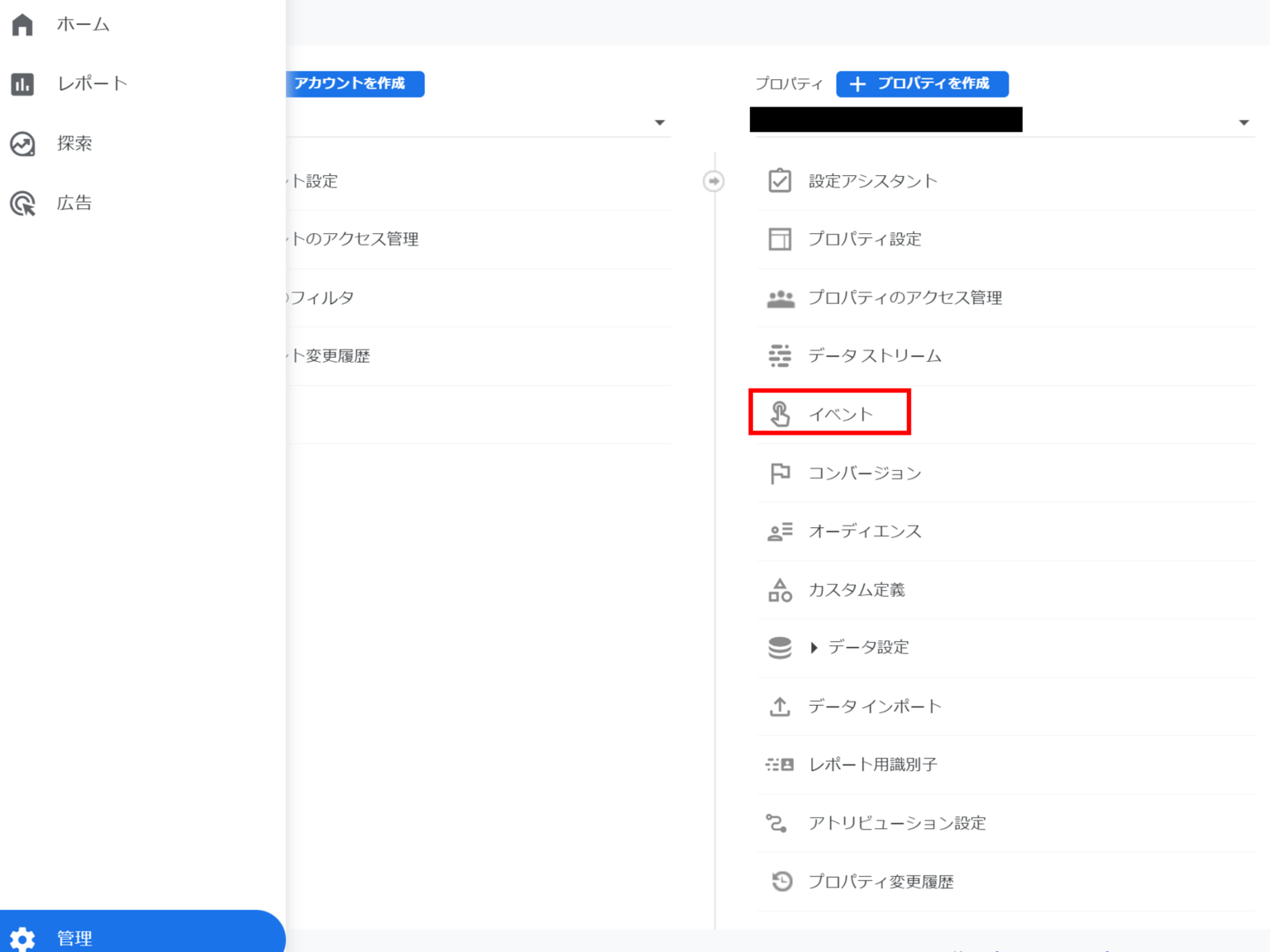Open the account selector dropdown arrow

coord(659,122)
